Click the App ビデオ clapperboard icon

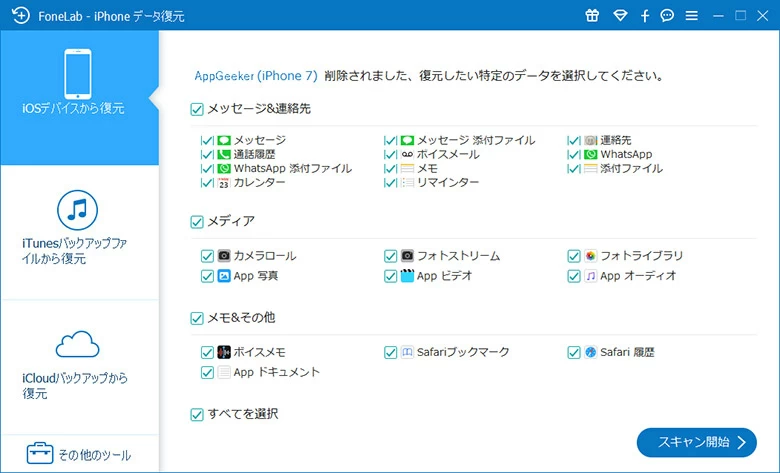pos(407,276)
